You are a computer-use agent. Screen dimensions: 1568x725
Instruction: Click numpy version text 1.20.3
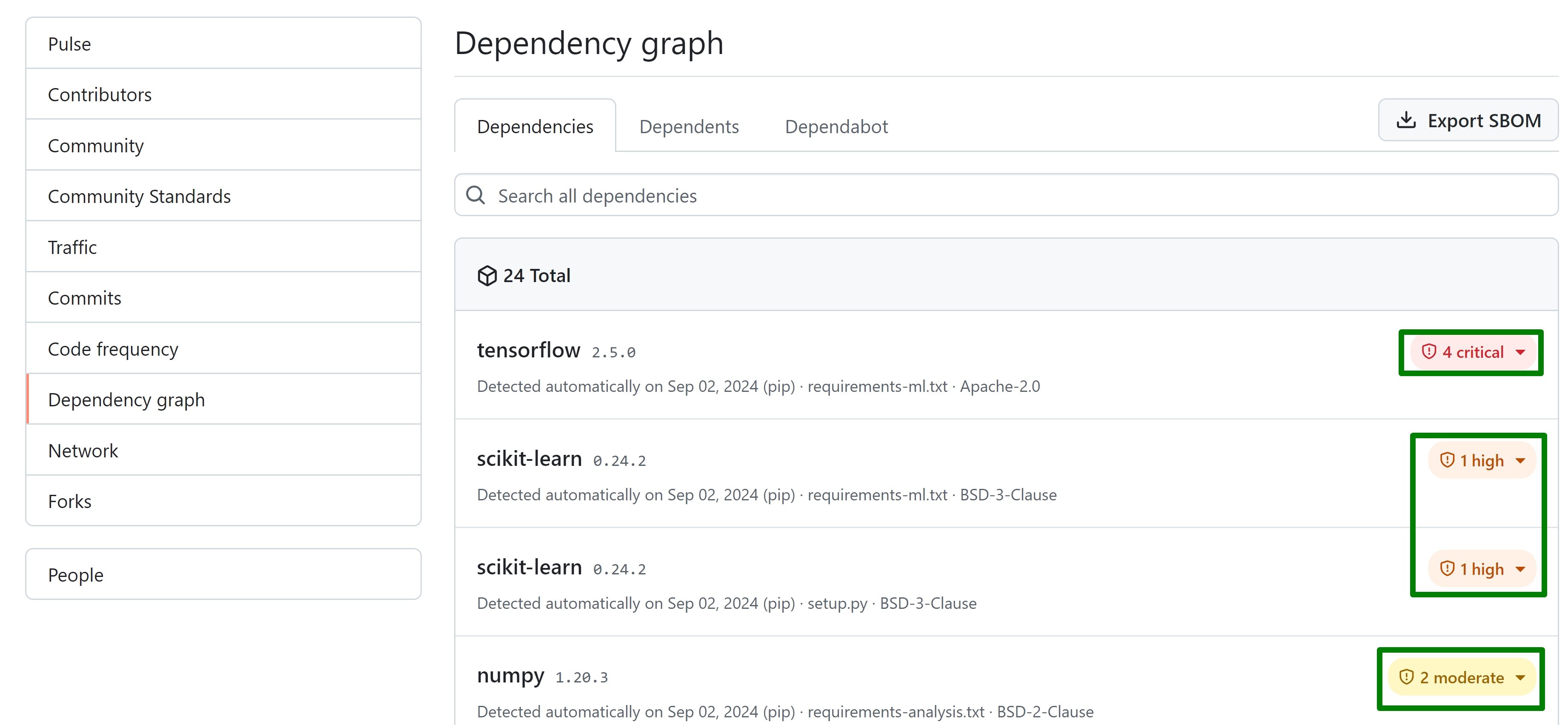581,677
